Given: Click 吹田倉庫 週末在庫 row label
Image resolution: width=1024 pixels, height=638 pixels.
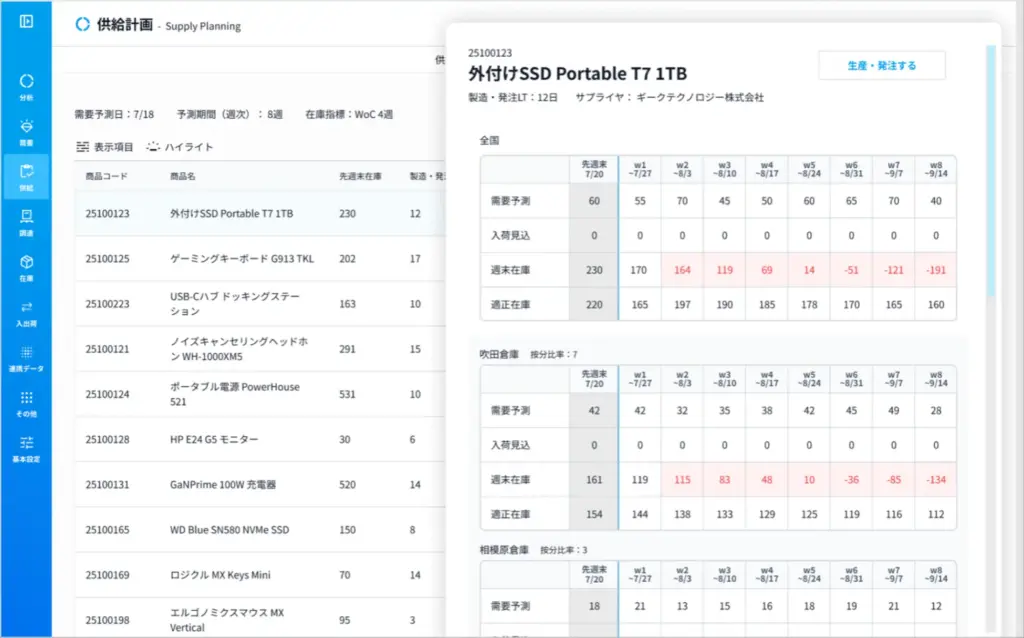Looking at the screenshot, I should coord(511,479).
